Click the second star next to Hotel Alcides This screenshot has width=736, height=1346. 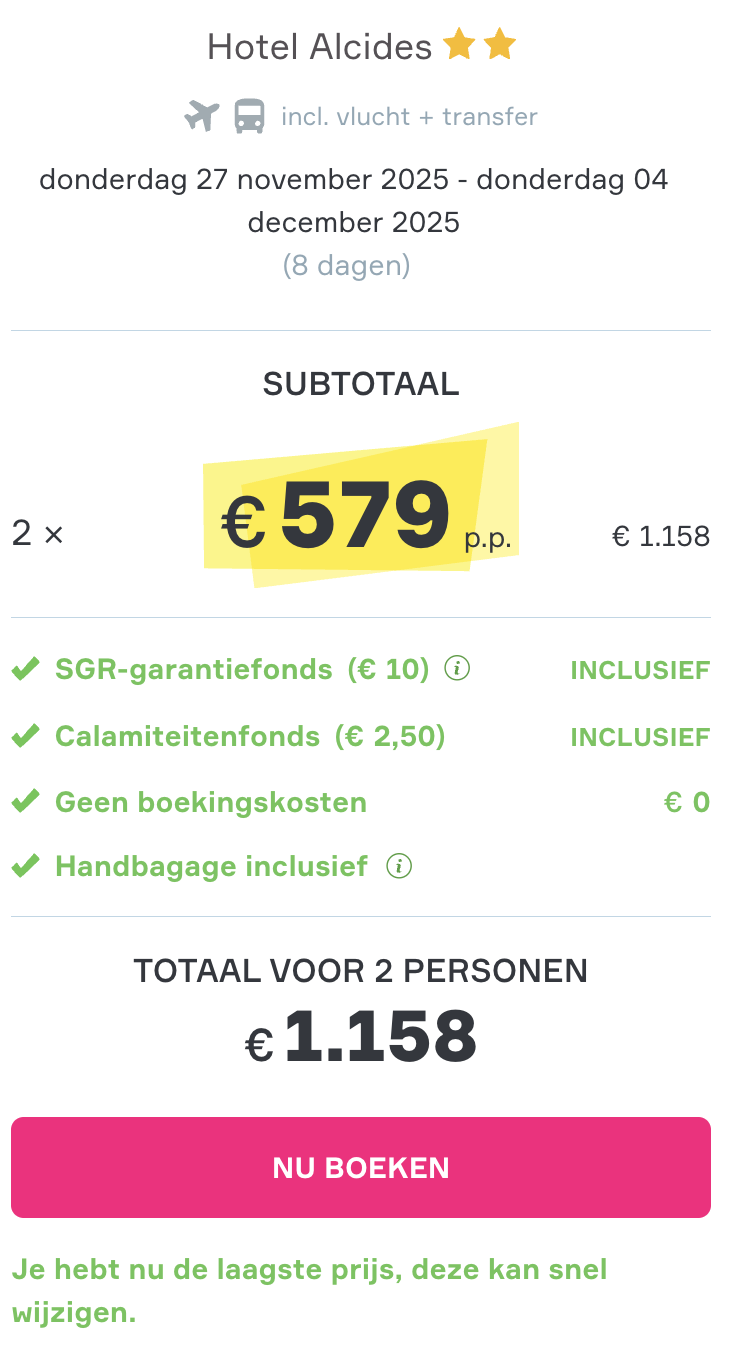(501, 44)
